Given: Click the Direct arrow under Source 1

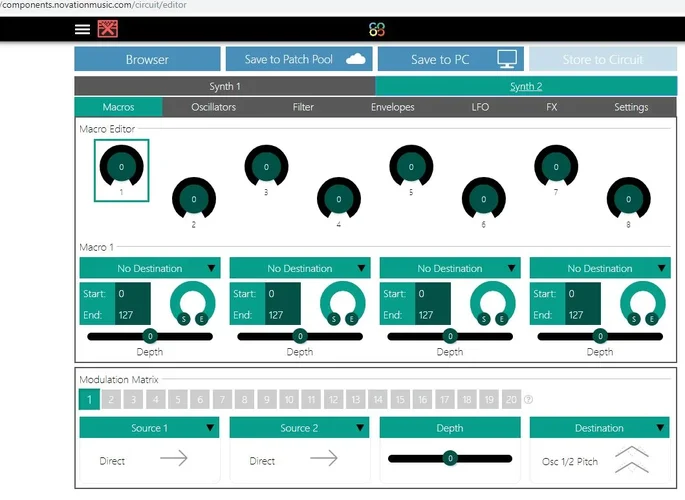Looking at the screenshot, I should click(174, 458).
